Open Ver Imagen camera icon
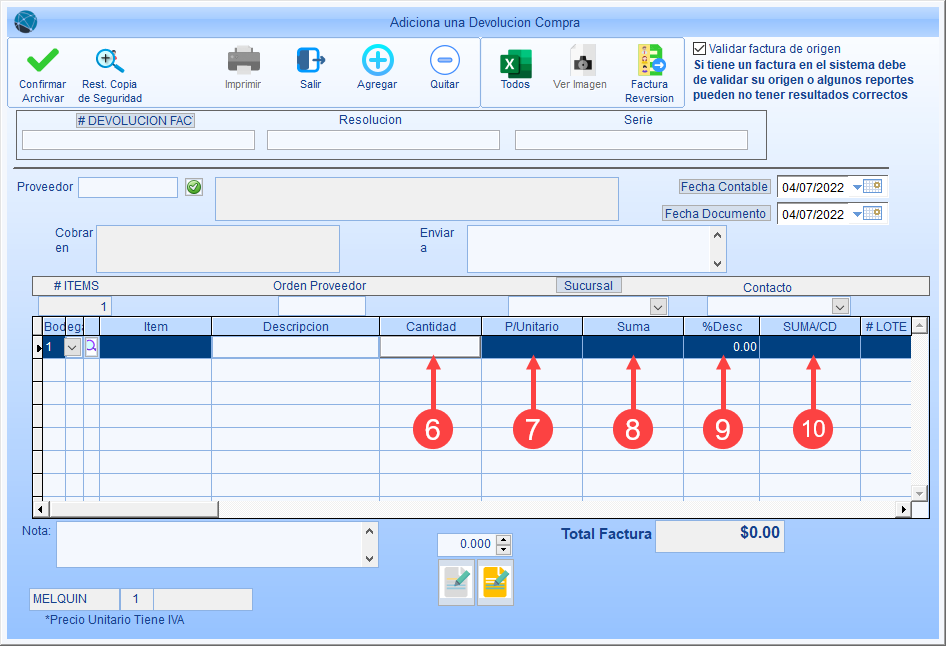 (582, 61)
